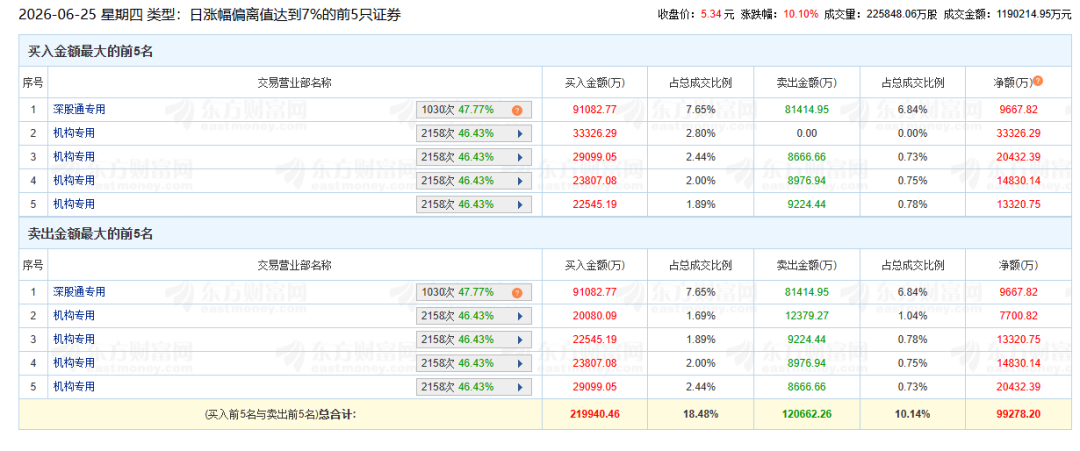Click the total sell ratio 10.14%
This screenshot has width=1080, height=451.
912,415
